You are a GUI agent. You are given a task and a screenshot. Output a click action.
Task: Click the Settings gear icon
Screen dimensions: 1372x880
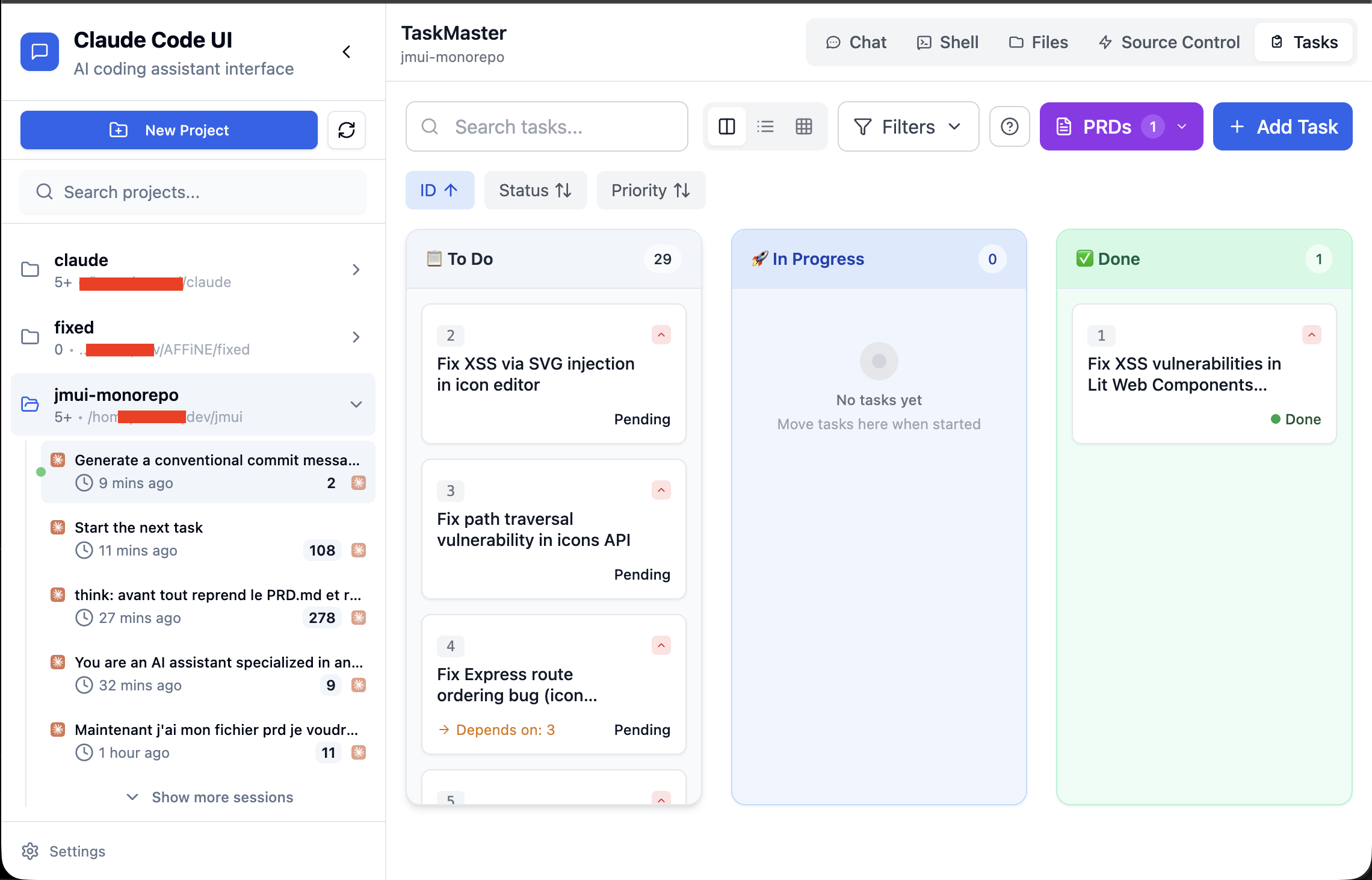pyautogui.click(x=30, y=851)
